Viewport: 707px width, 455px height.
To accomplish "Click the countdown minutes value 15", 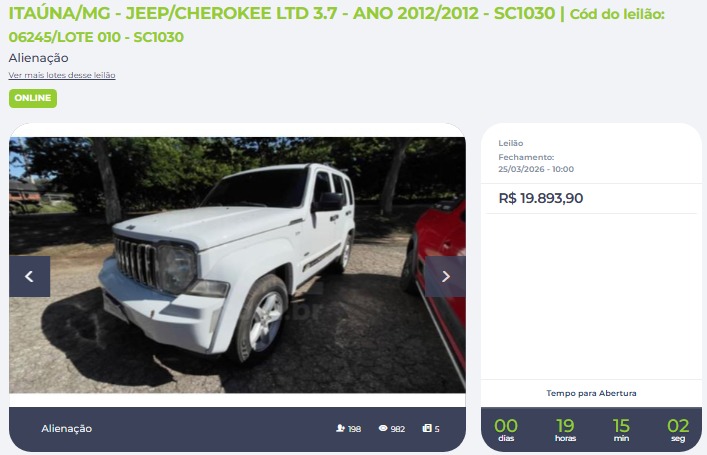I will 621,425.
